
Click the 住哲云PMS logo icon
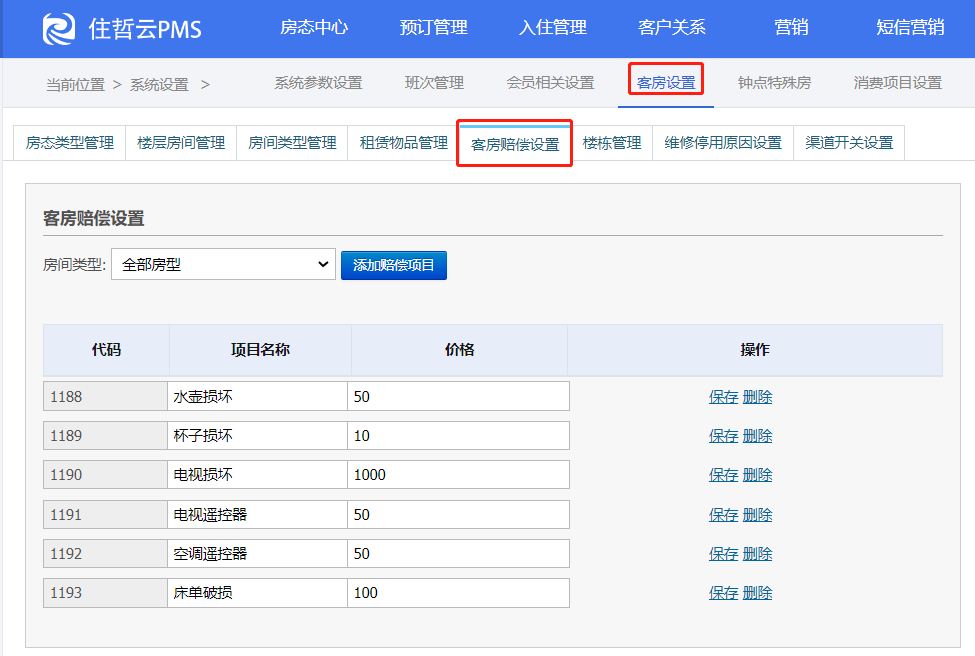[x=59, y=29]
